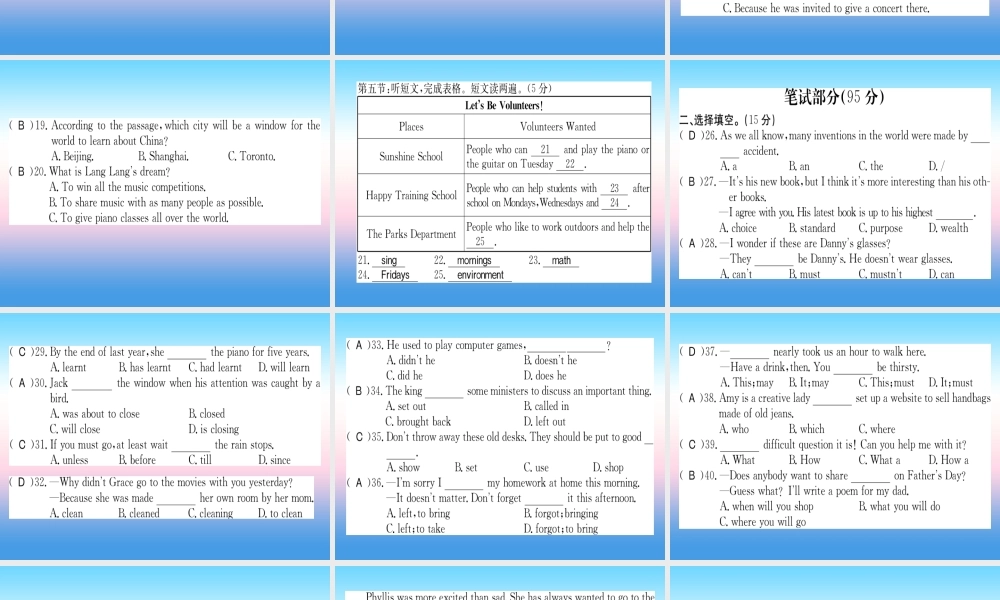Open the top-right slide with concert answer C
Screen dimensions: 1000x600
835,27
